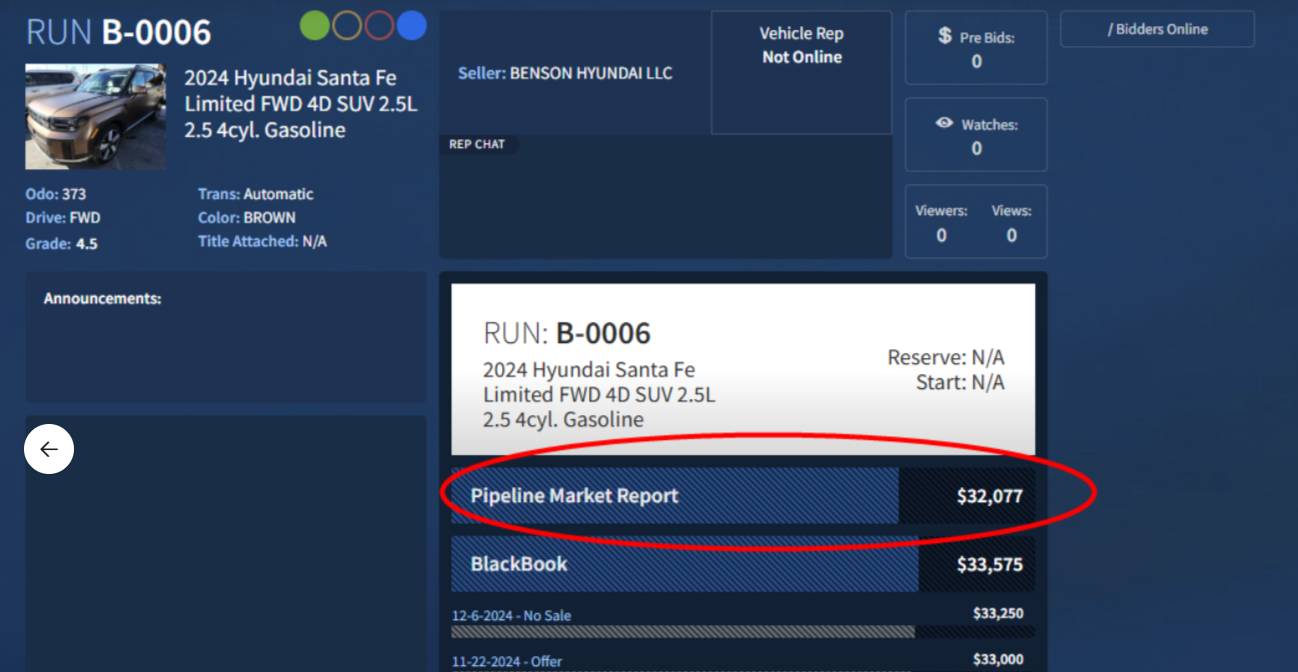Click the Watches eye icon
This screenshot has width=1298, height=672.
[944, 123]
